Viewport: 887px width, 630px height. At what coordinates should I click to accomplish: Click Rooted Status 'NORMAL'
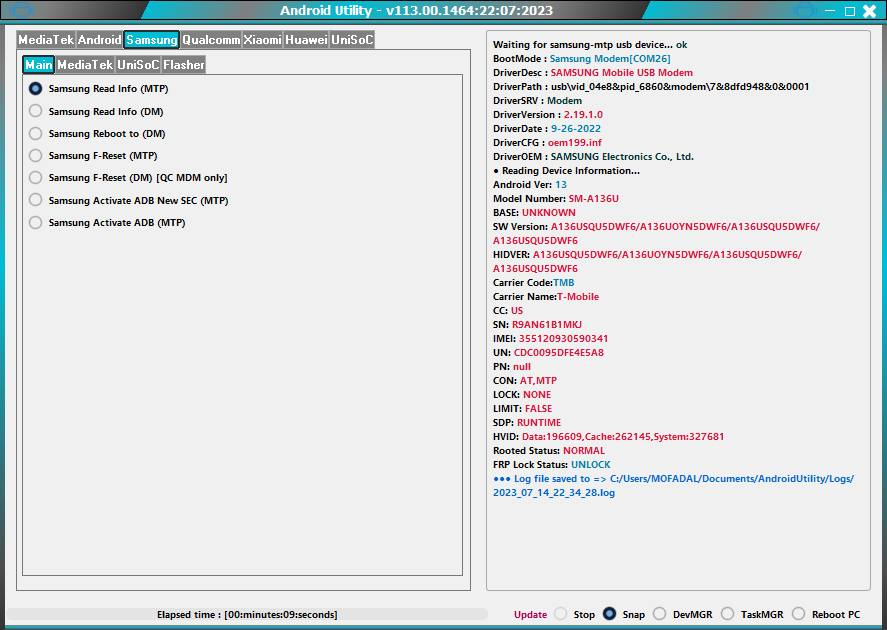[x=583, y=451]
